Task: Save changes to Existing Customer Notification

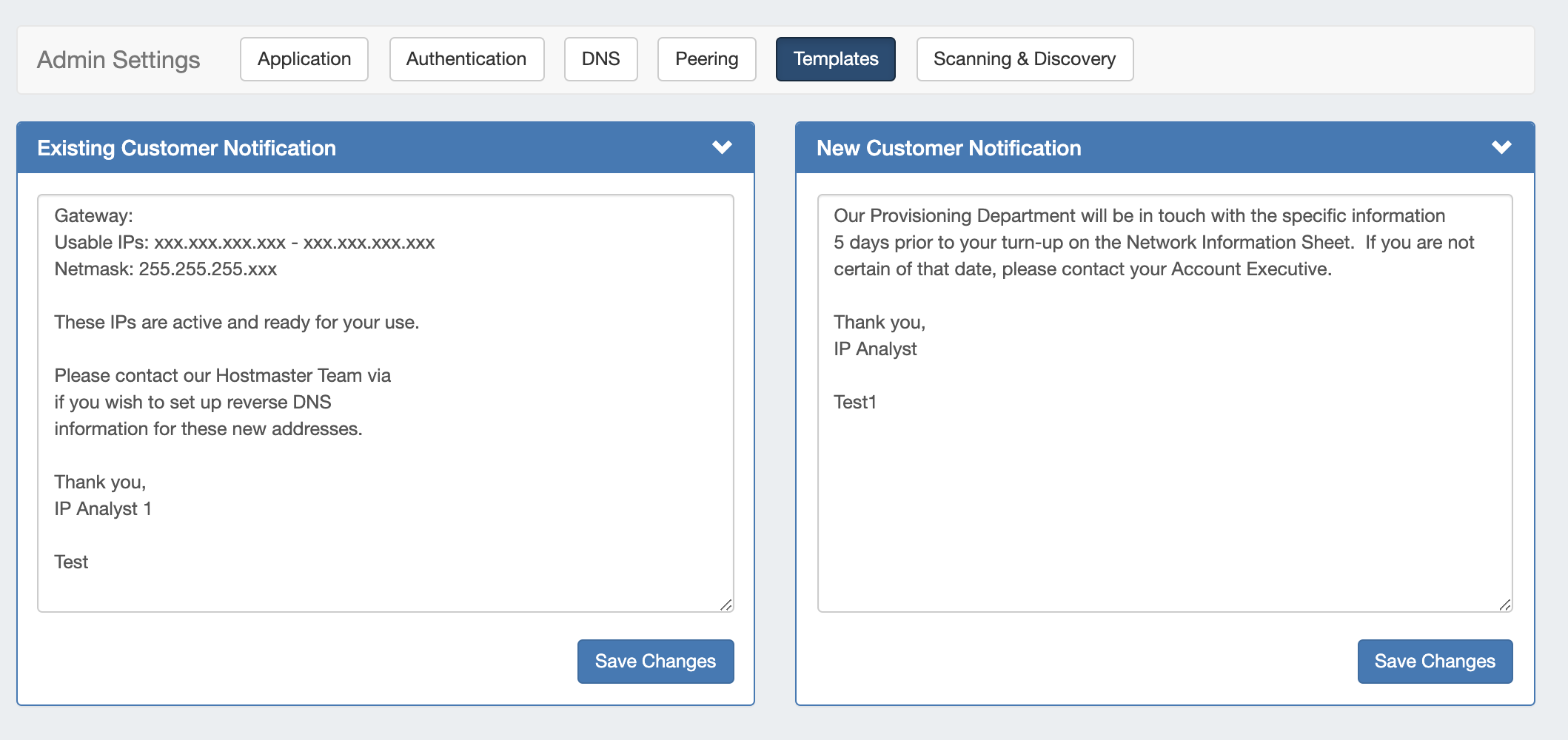Action: point(655,661)
